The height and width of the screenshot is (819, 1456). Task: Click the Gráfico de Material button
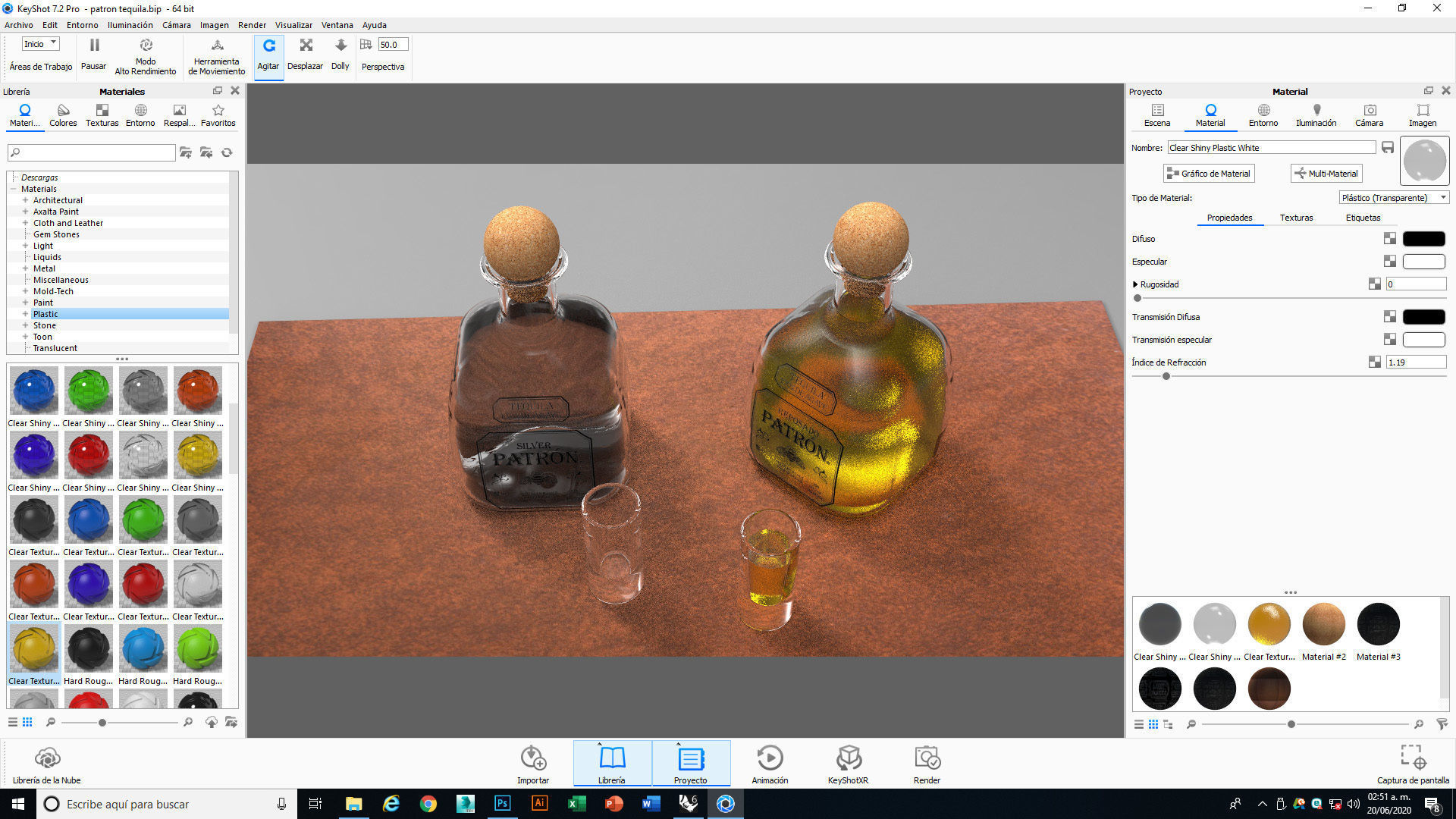tap(1209, 174)
